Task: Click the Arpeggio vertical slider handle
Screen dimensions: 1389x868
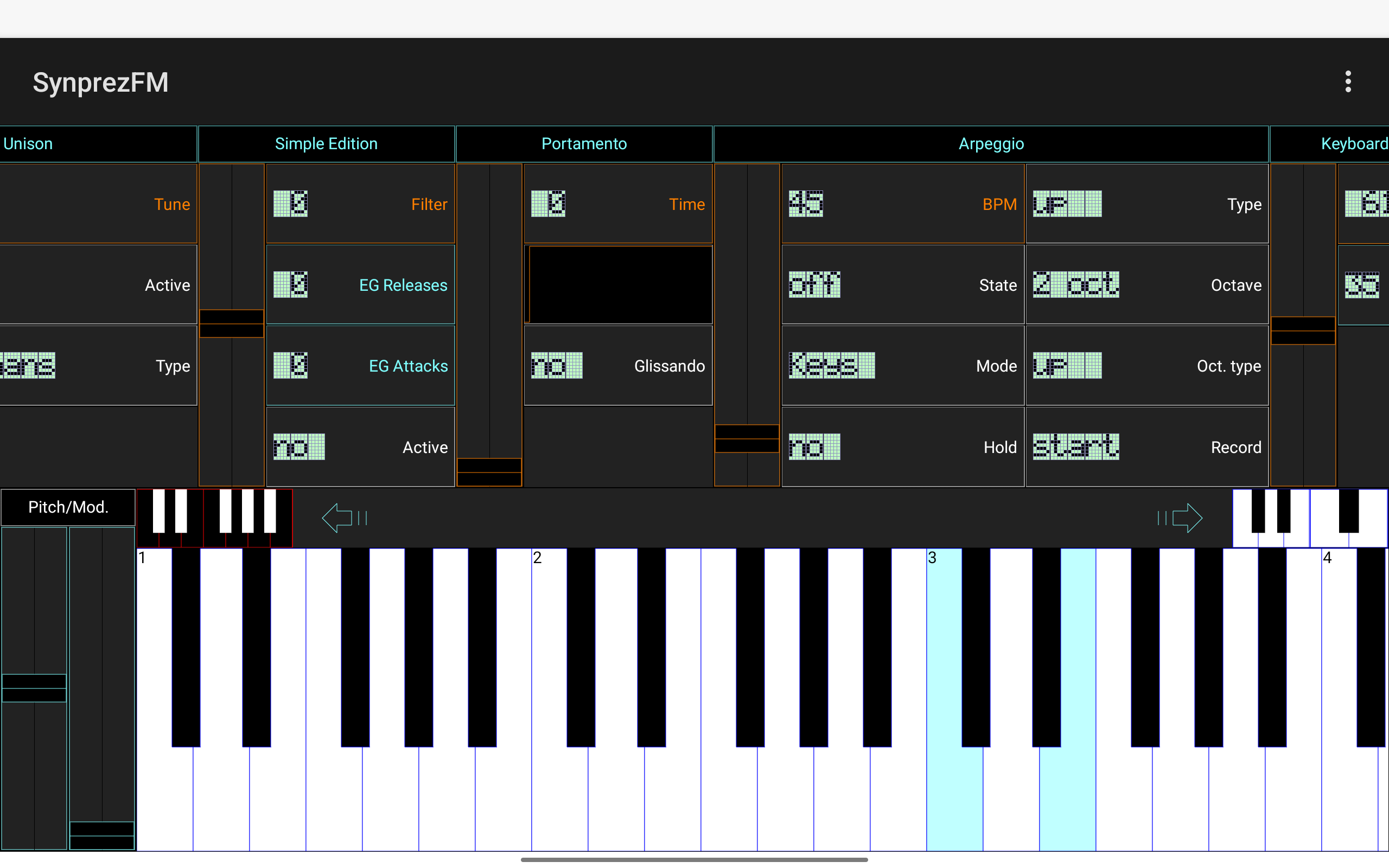Action: pos(747,438)
